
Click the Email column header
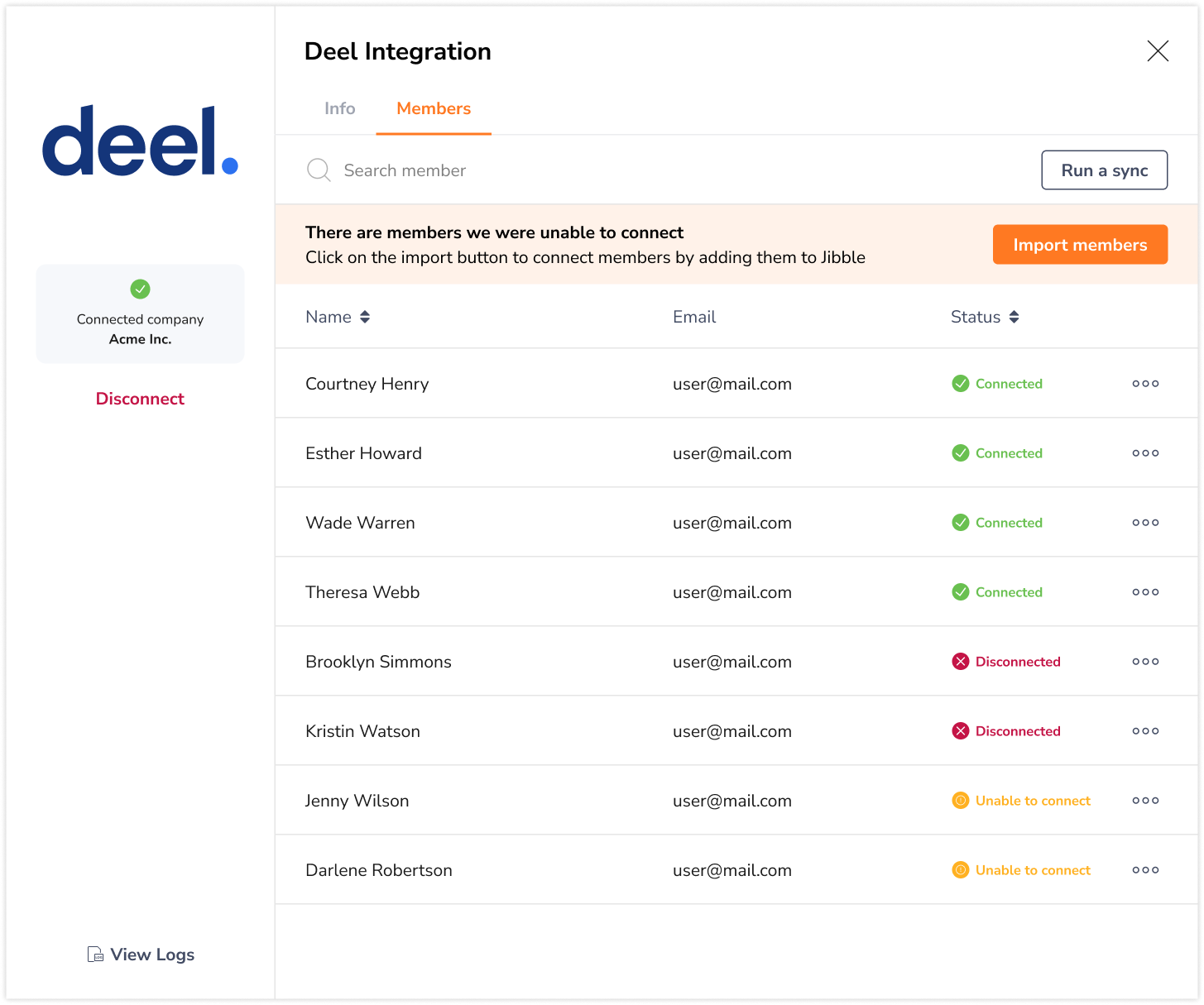point(694,317)
